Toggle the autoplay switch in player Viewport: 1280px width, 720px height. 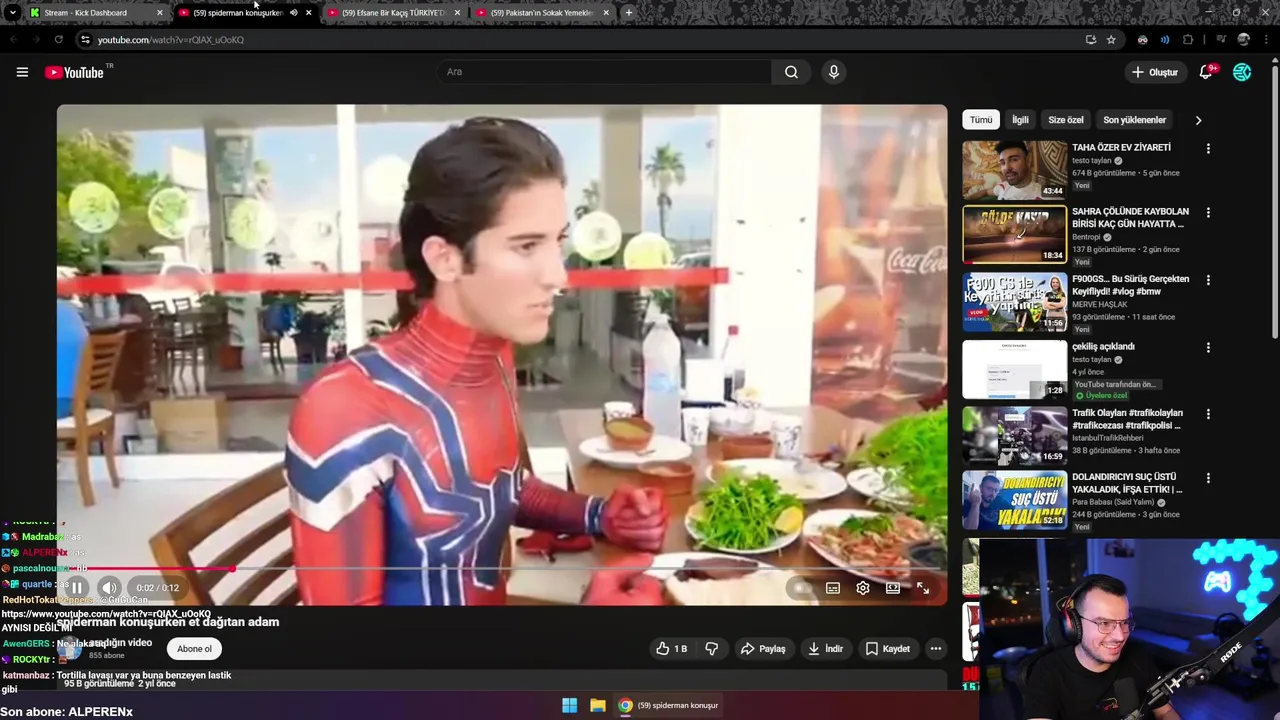[802, 588]
